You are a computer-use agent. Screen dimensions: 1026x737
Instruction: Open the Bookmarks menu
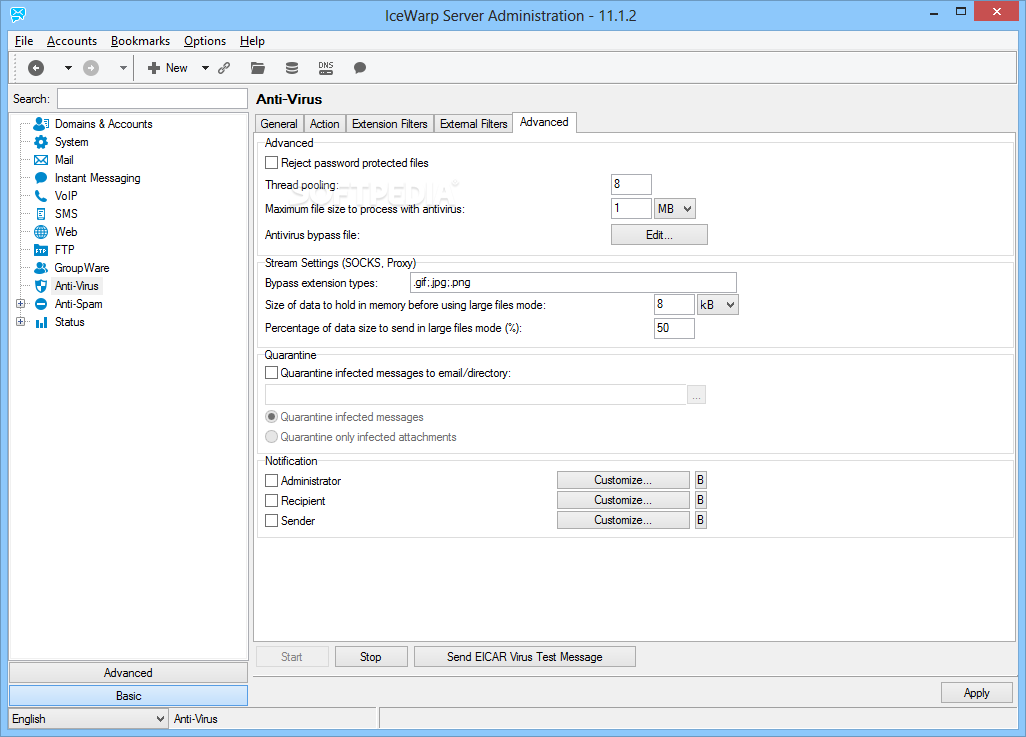(140, 41)
